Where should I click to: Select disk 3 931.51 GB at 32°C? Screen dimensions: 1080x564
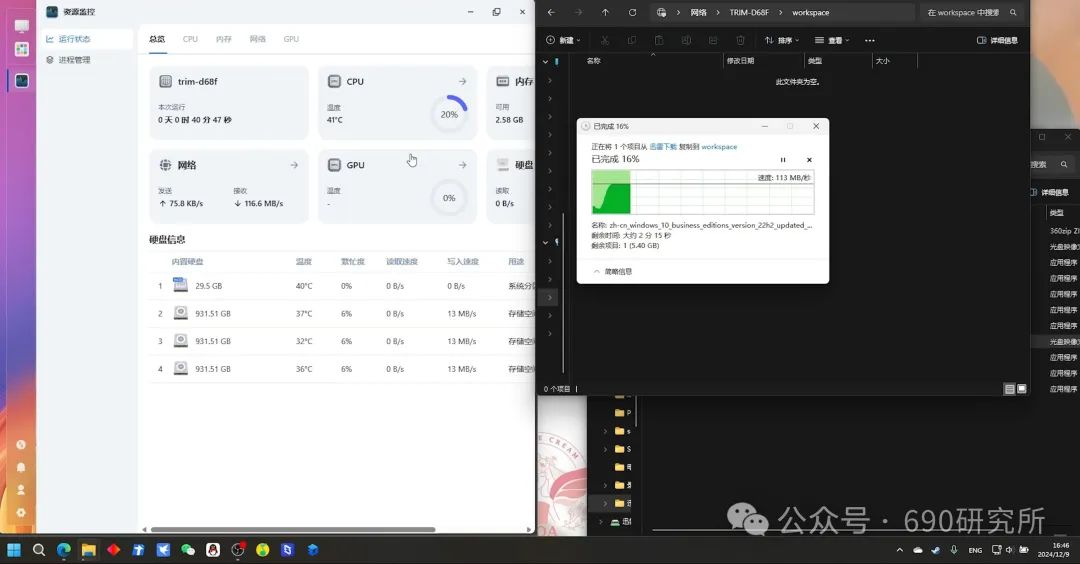[x=342, y=341]
